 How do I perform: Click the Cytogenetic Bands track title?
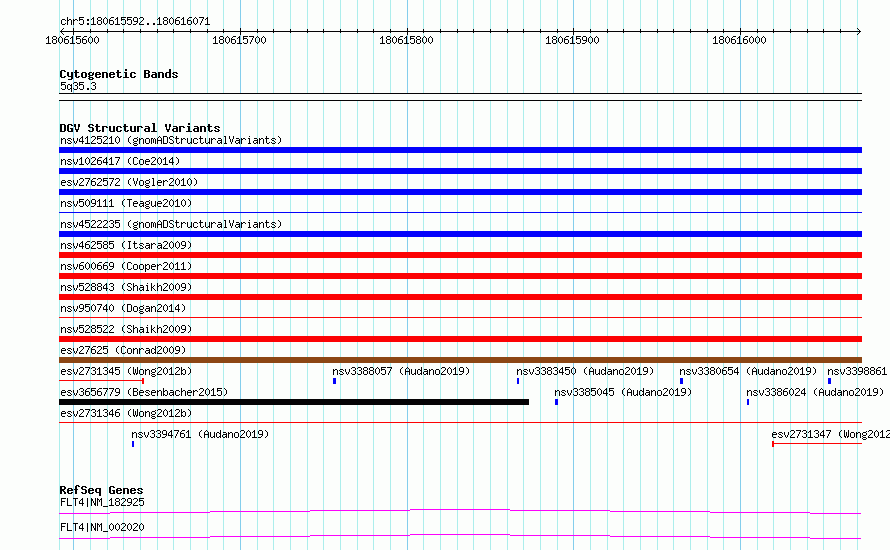(119, 74)
